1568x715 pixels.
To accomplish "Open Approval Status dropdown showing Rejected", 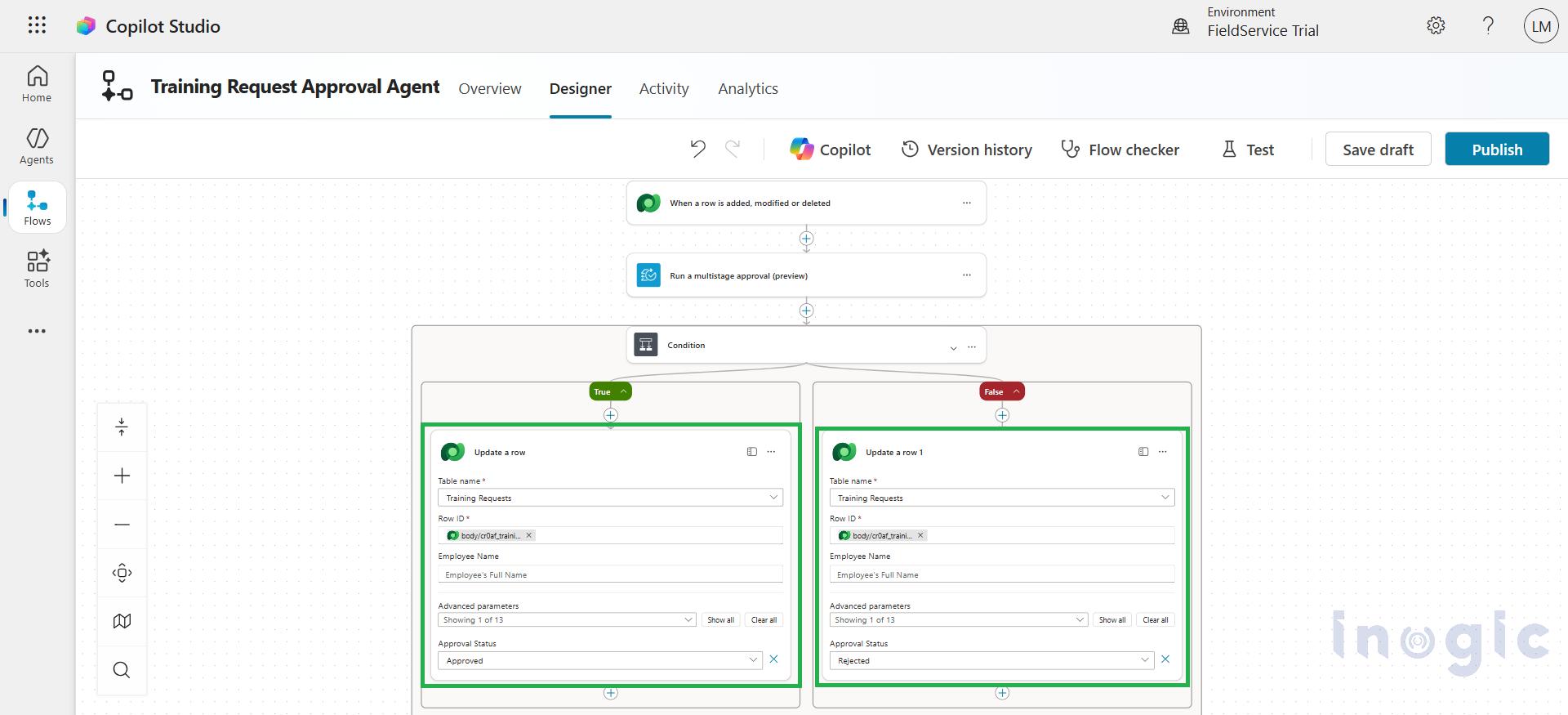I will (991, 660).
